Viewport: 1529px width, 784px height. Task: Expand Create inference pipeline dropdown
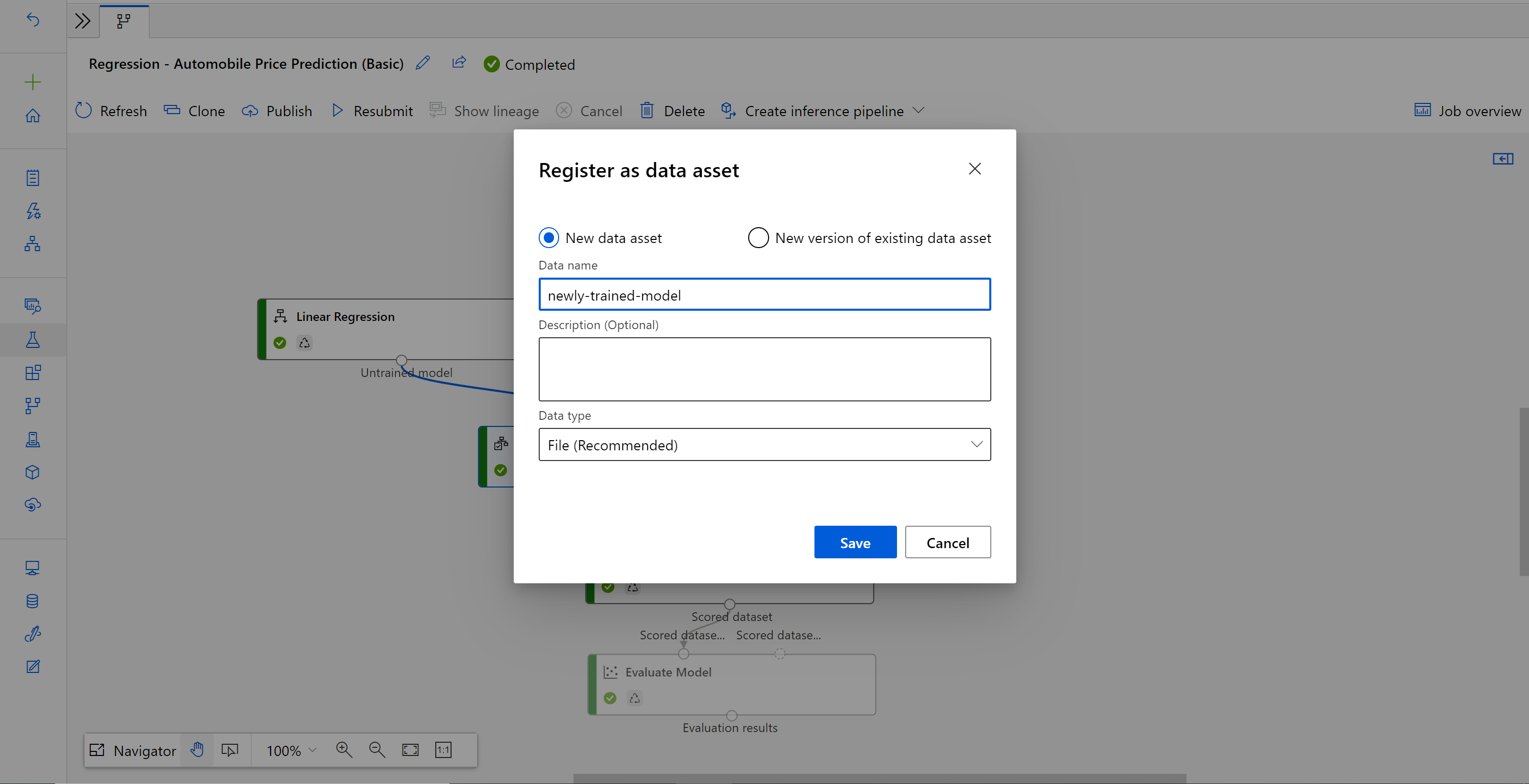918,110
